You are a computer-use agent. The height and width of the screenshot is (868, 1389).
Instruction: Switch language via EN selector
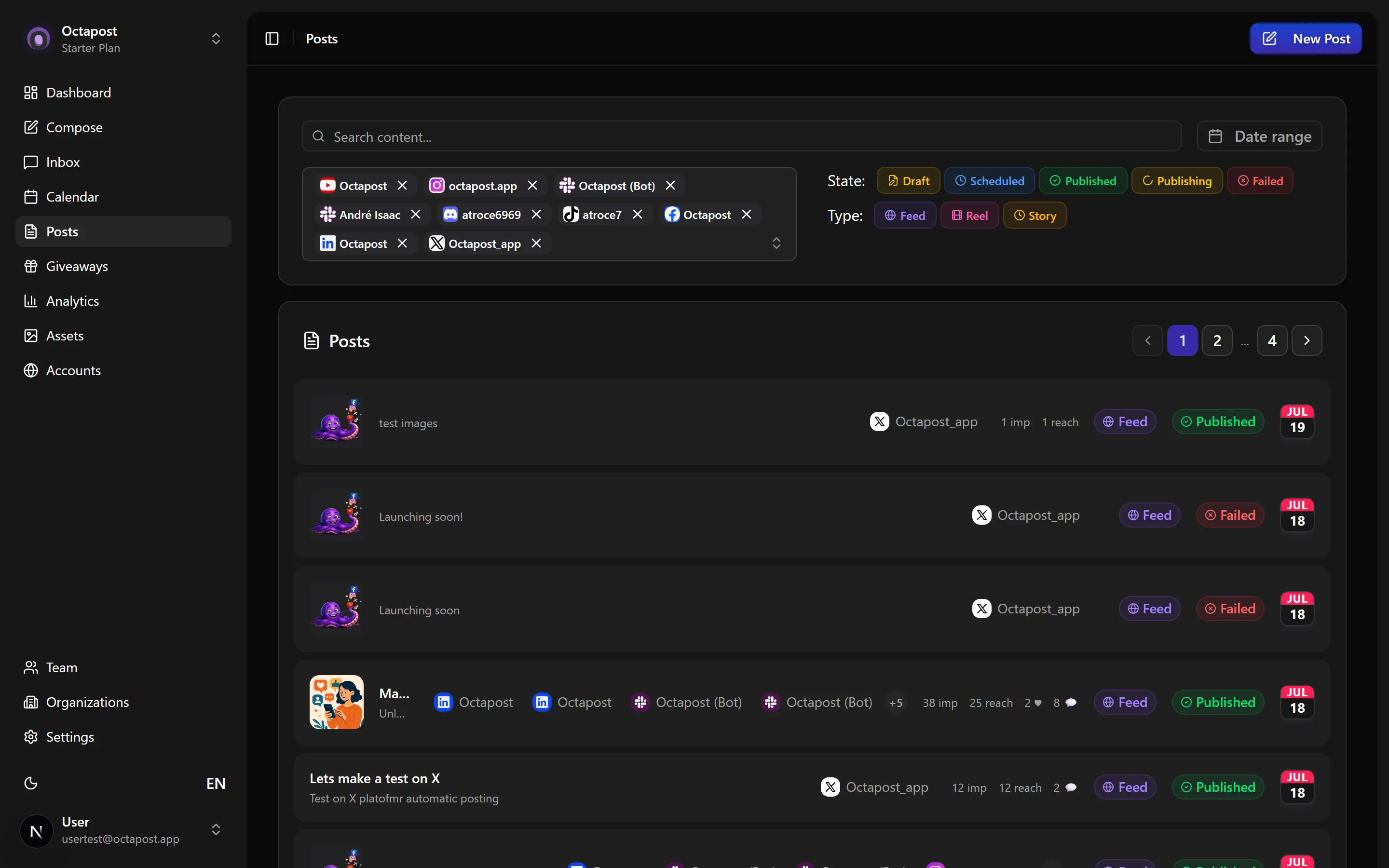[x=216, y=783]
